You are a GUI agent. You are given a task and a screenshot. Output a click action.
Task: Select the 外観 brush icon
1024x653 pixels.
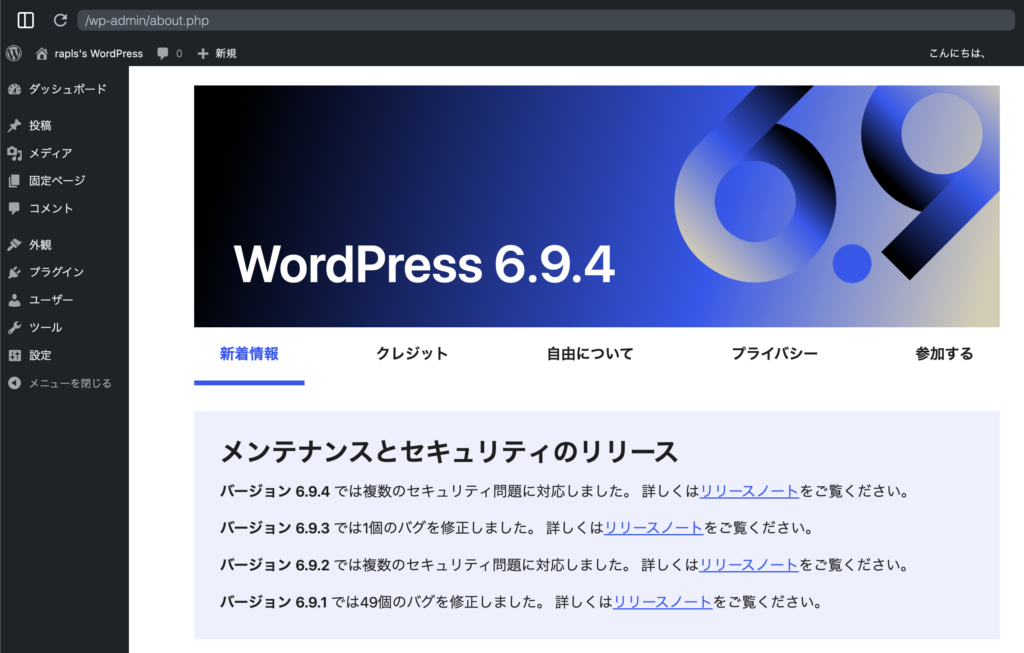click(14, 244)
